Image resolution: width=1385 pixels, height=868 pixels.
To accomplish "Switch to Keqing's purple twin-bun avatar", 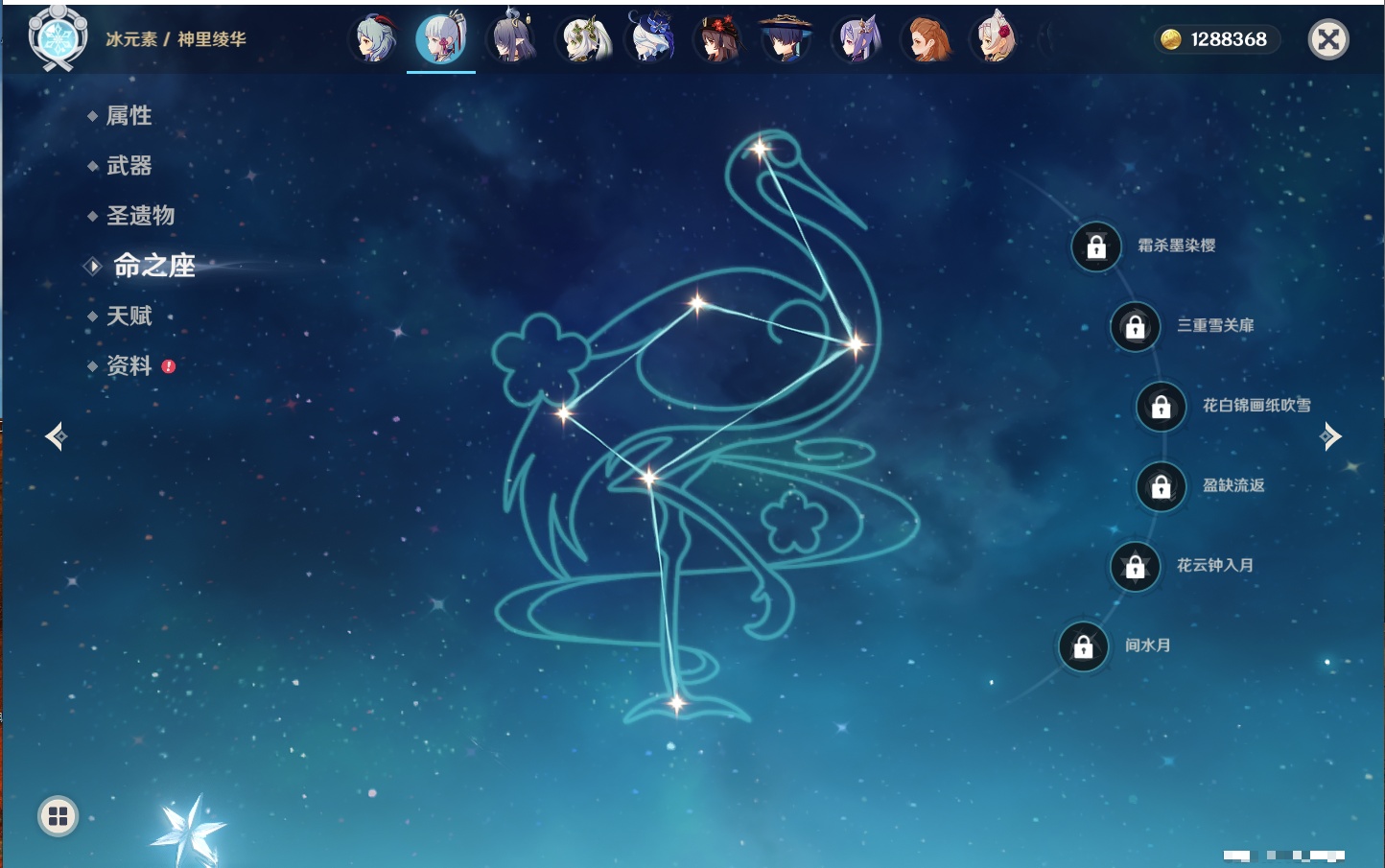I will (857, 39).
